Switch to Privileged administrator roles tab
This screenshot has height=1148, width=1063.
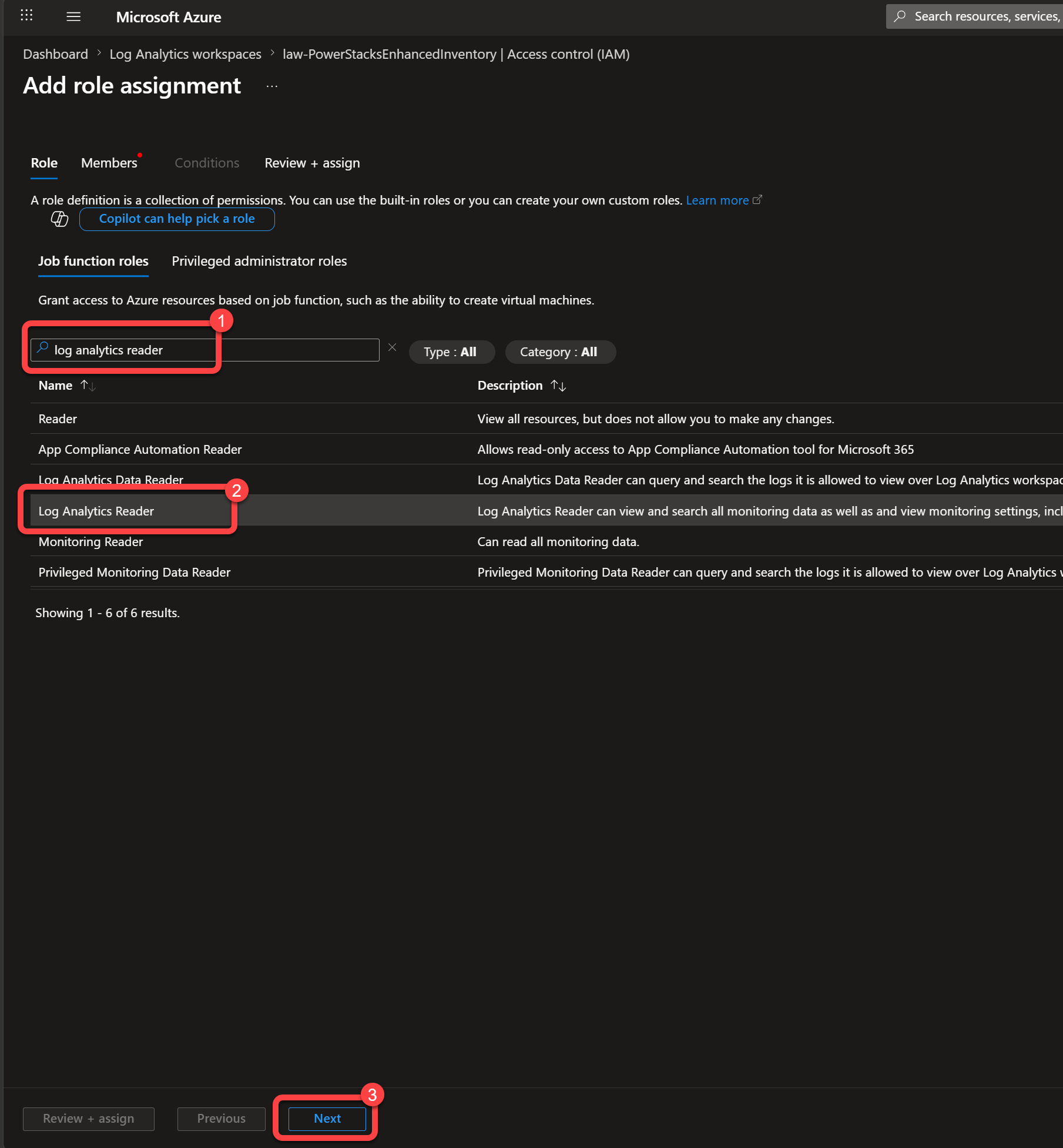tap(259, 261)
